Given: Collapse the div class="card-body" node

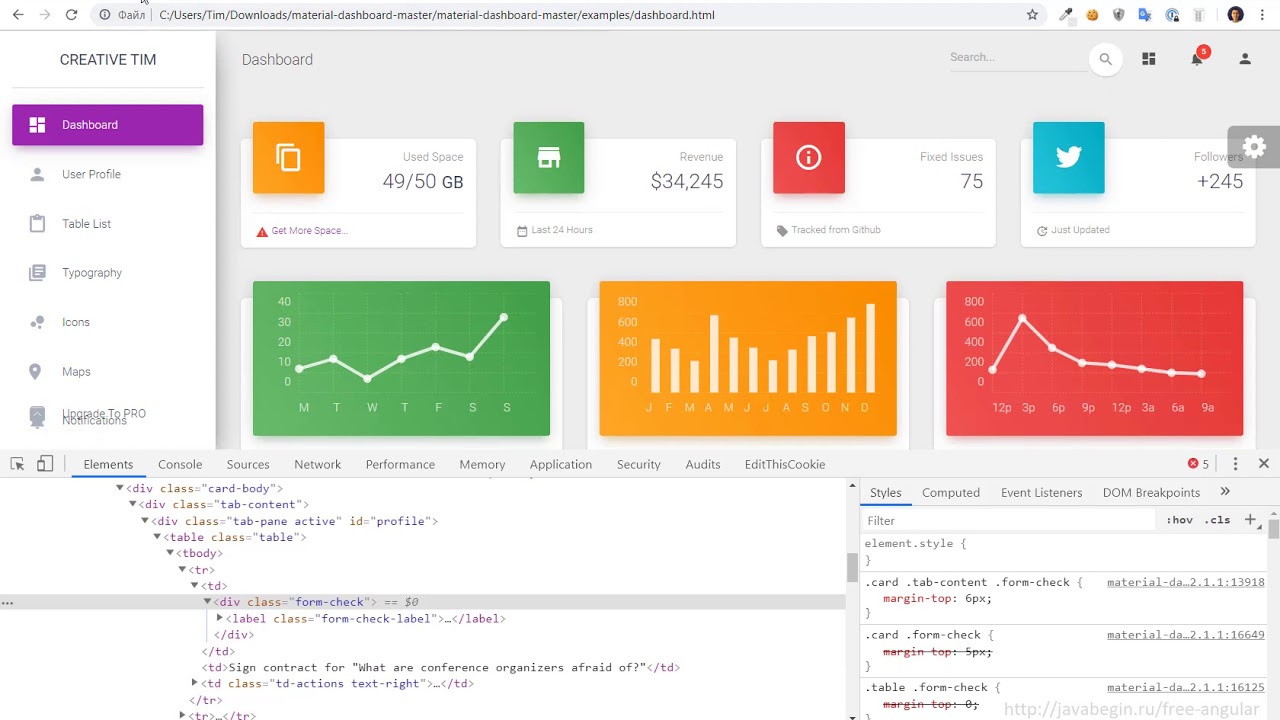Looking at the screenshot, I should point(119,488).
